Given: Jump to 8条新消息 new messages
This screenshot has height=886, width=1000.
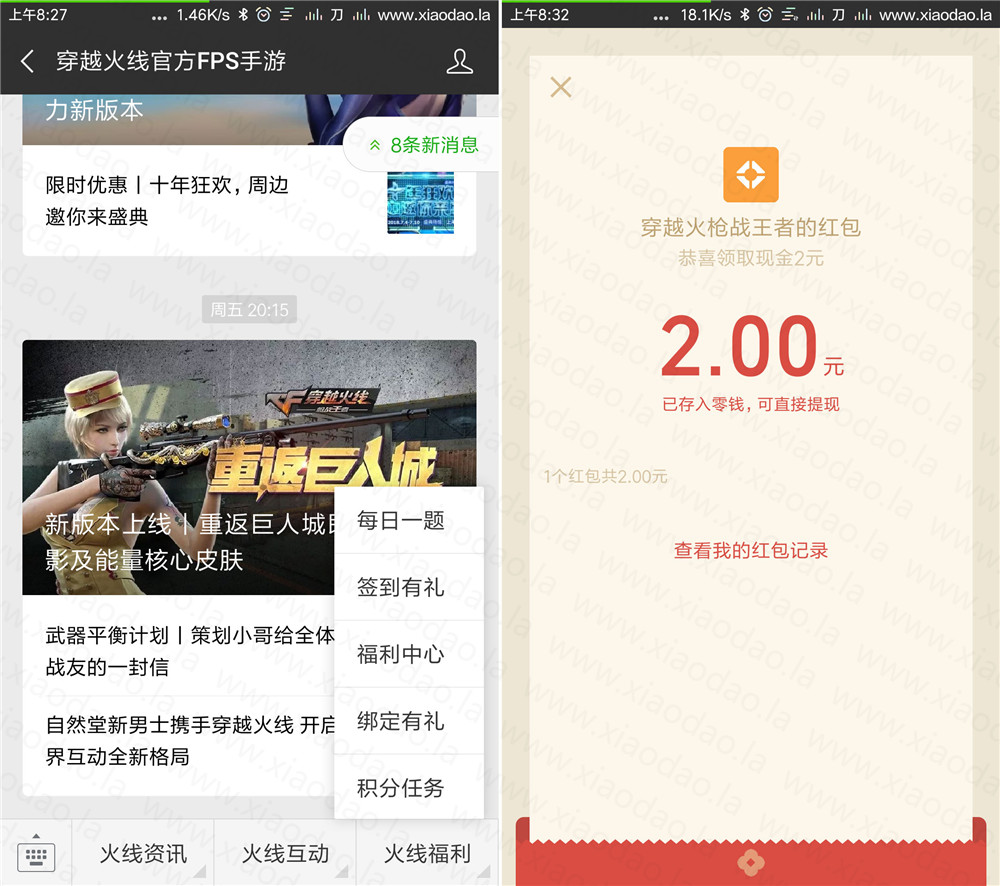Looking at the screenshot, I should 423,145.
